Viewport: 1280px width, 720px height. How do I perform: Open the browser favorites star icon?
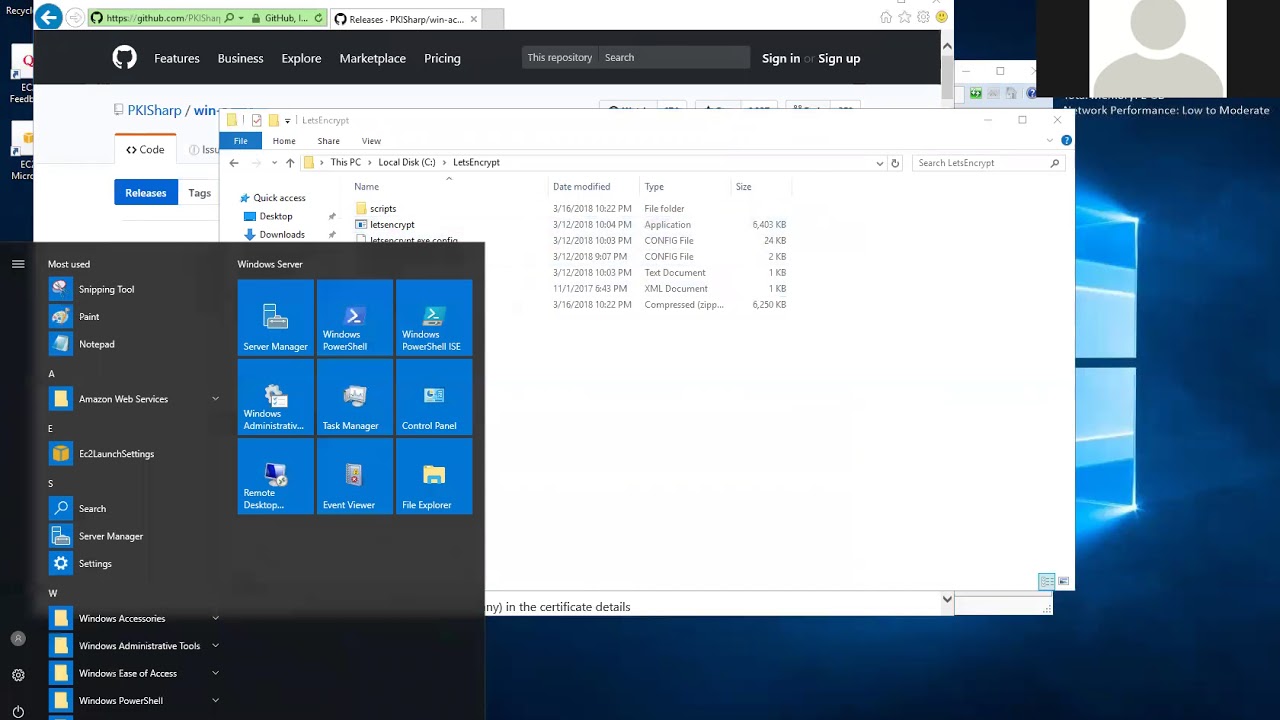click(x=905, y=18)
